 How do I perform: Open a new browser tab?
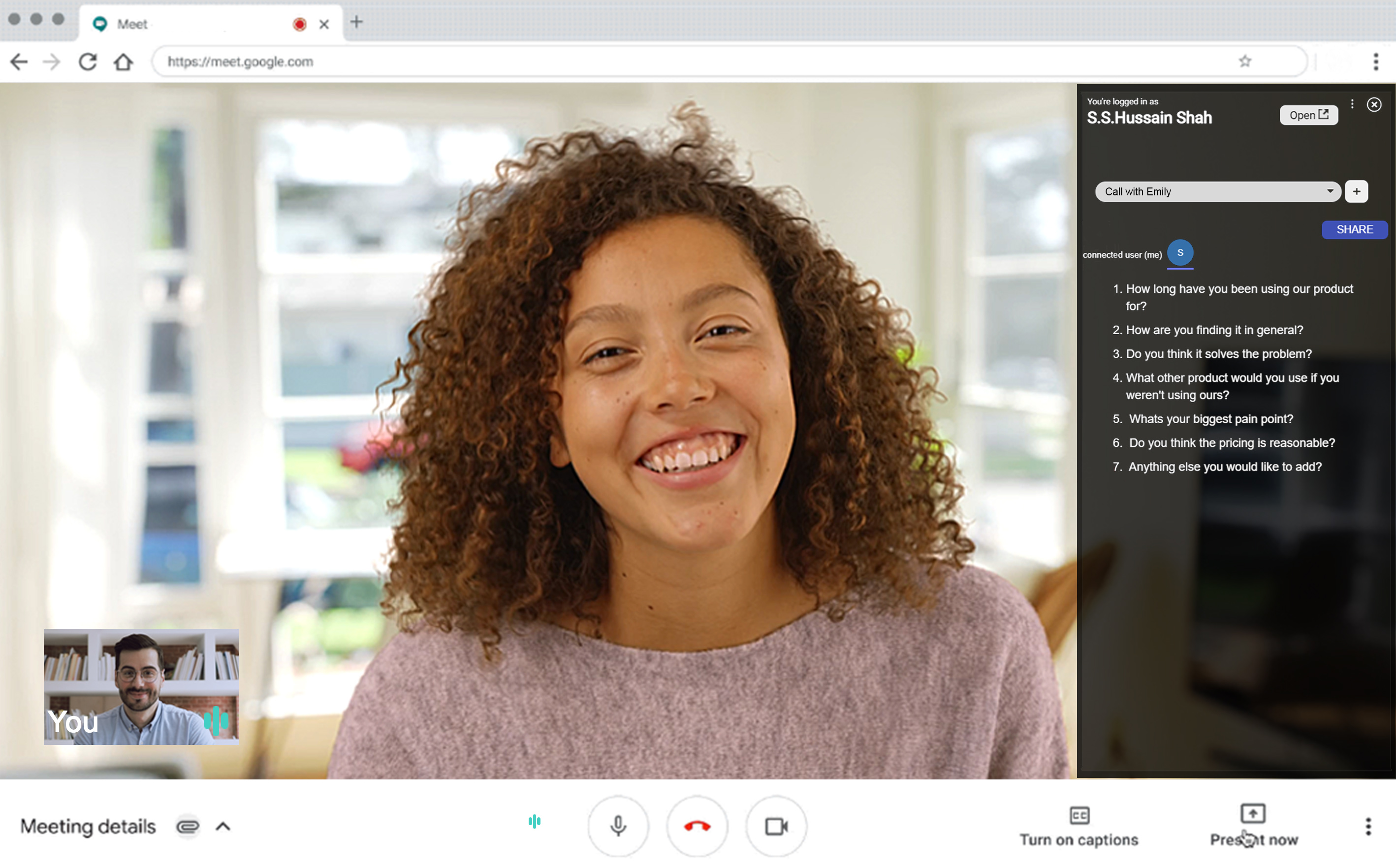[x=356, y=22]
